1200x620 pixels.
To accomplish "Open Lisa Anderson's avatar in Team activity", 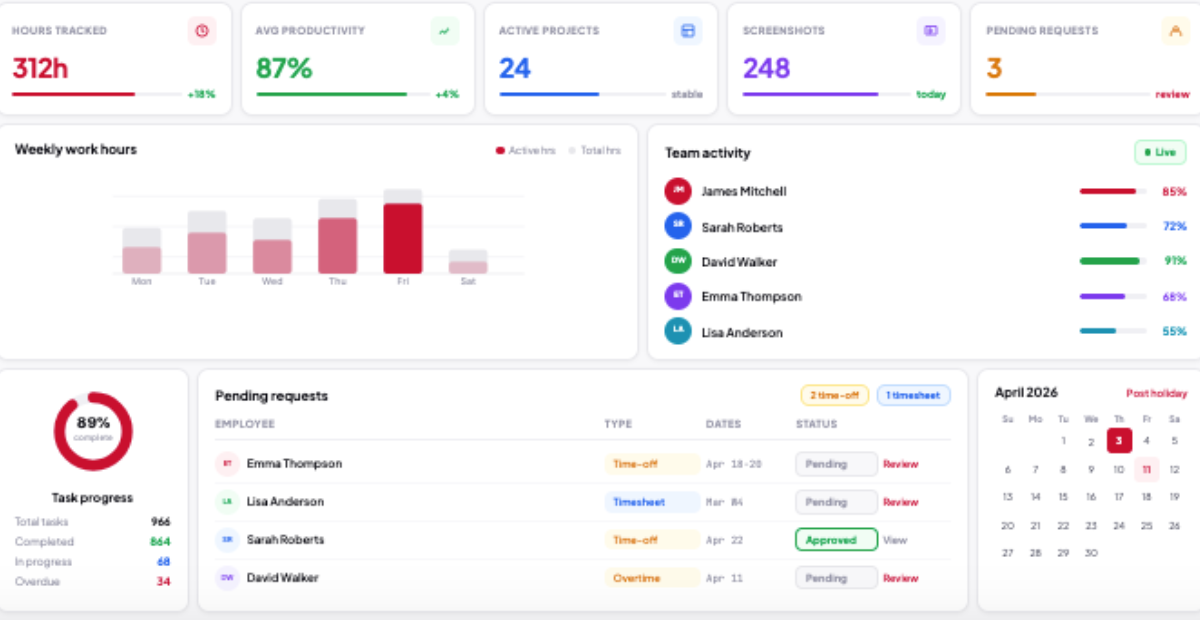I will [678, 331].
